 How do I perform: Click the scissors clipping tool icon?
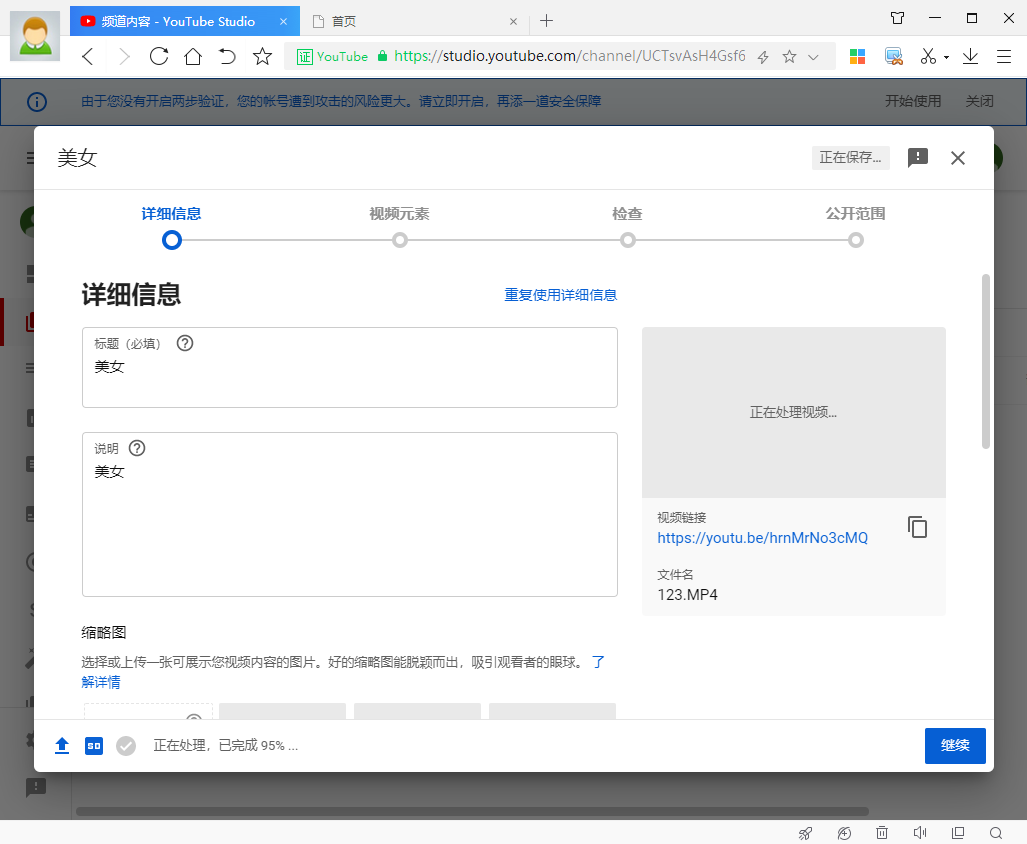point(927,56)
